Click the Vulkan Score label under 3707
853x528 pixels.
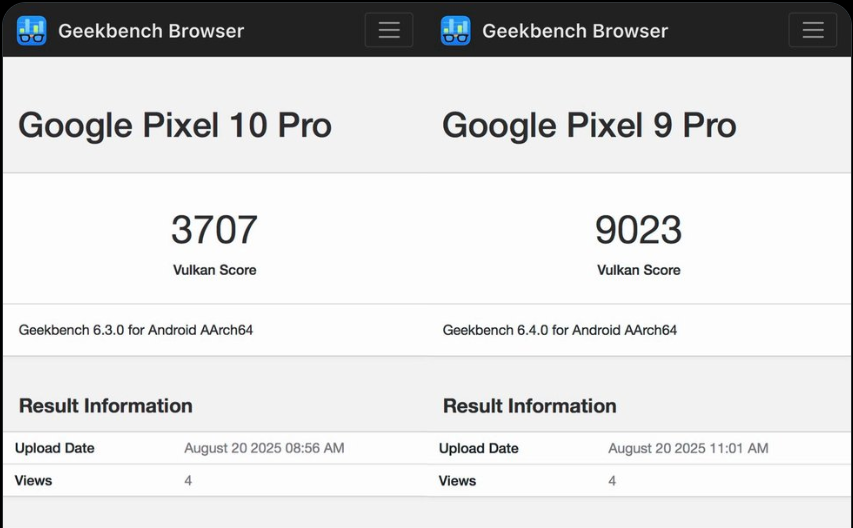[214, 270]
